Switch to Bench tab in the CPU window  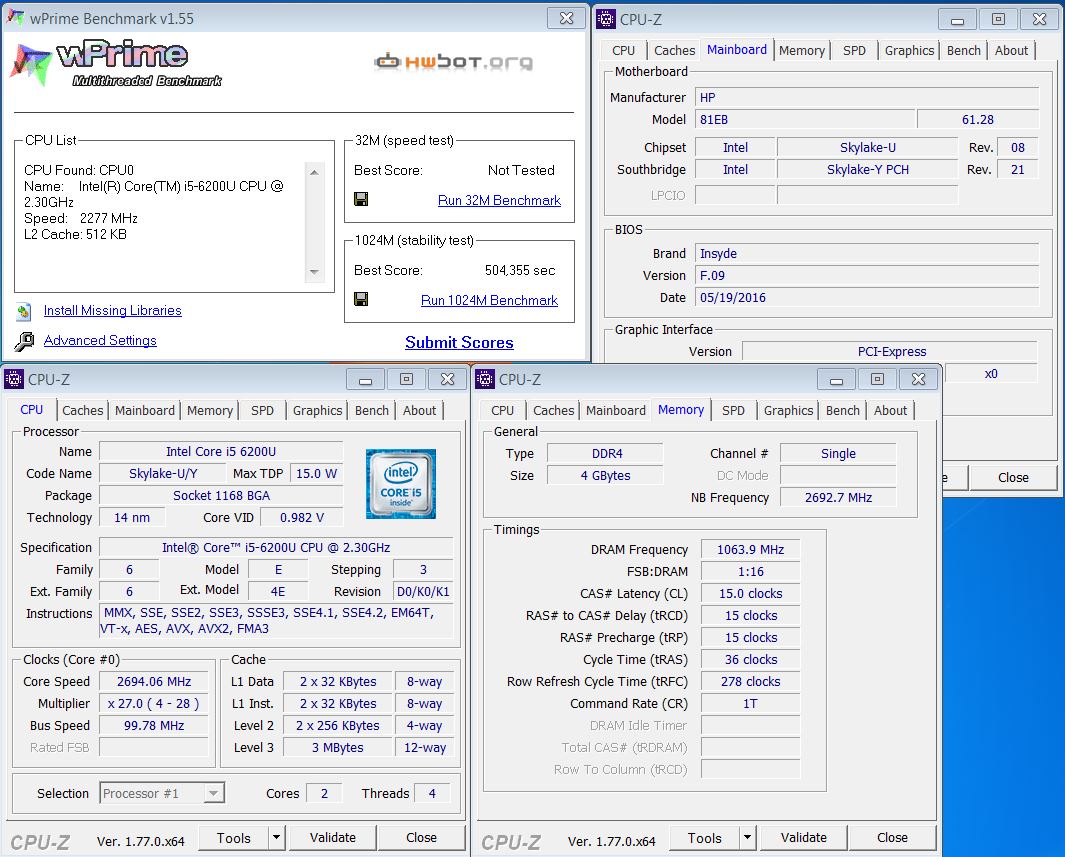click(372, 410)
